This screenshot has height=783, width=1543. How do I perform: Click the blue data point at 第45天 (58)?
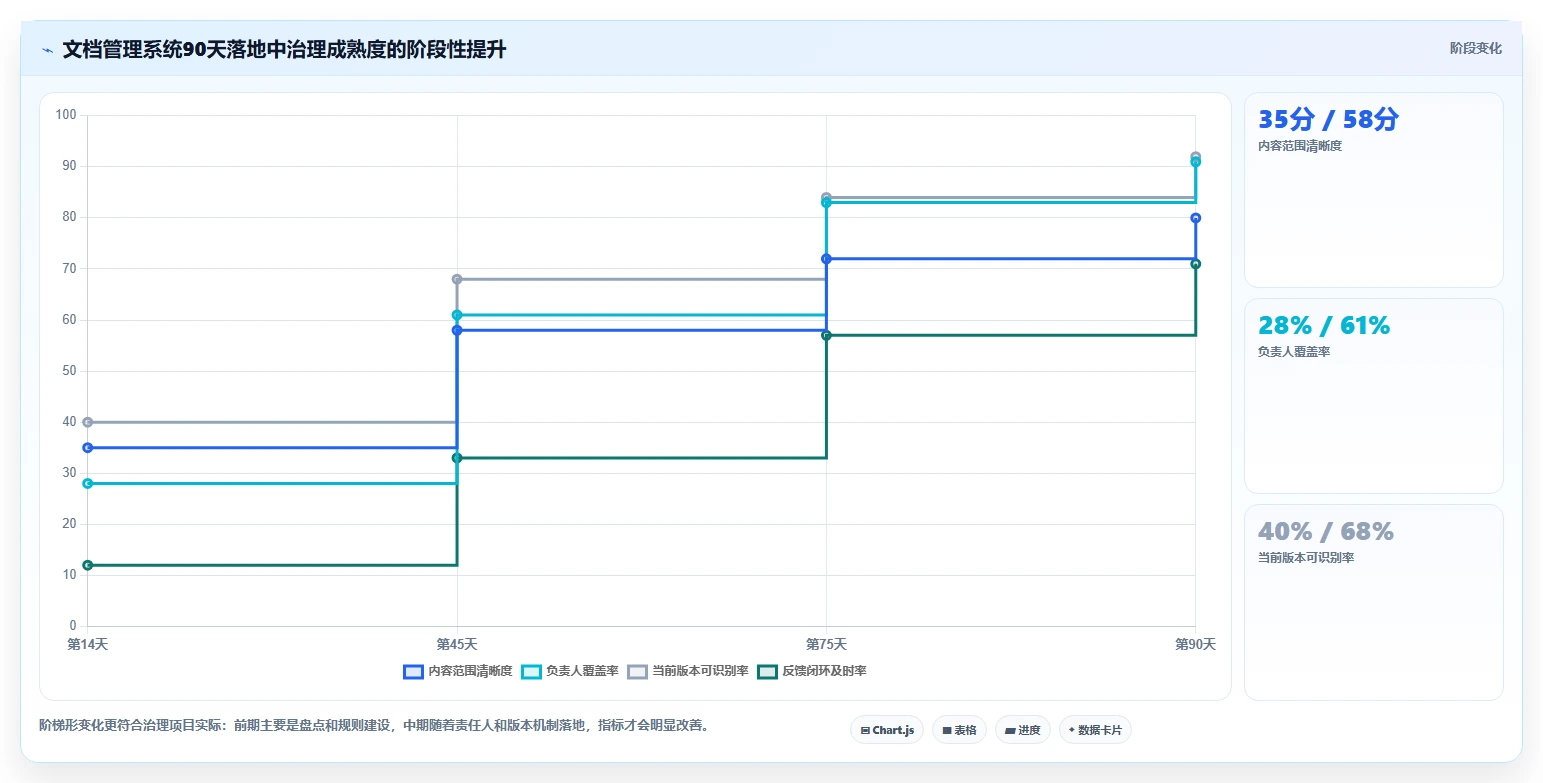point(457,330)
